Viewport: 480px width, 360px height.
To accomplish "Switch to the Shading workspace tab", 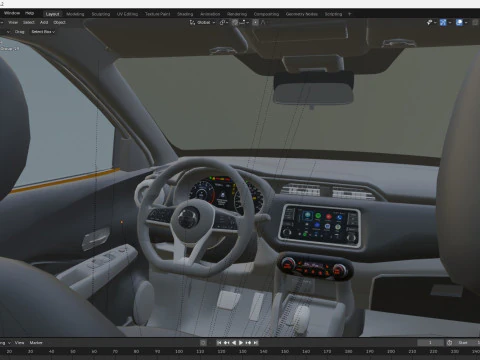I will 185,14.
